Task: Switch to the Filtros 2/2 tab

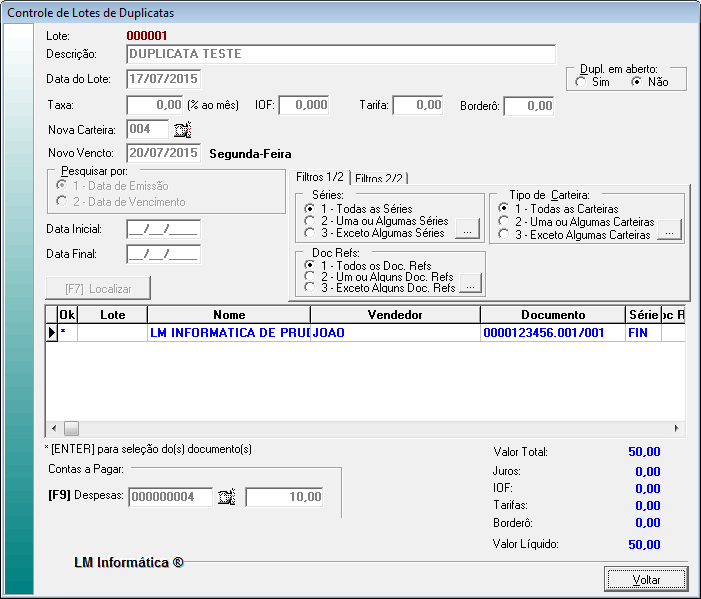Action: [379, 178]
